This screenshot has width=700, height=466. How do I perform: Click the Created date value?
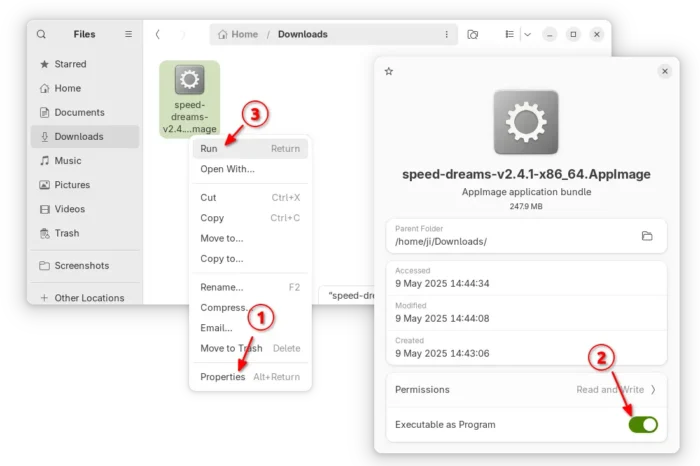442,353
